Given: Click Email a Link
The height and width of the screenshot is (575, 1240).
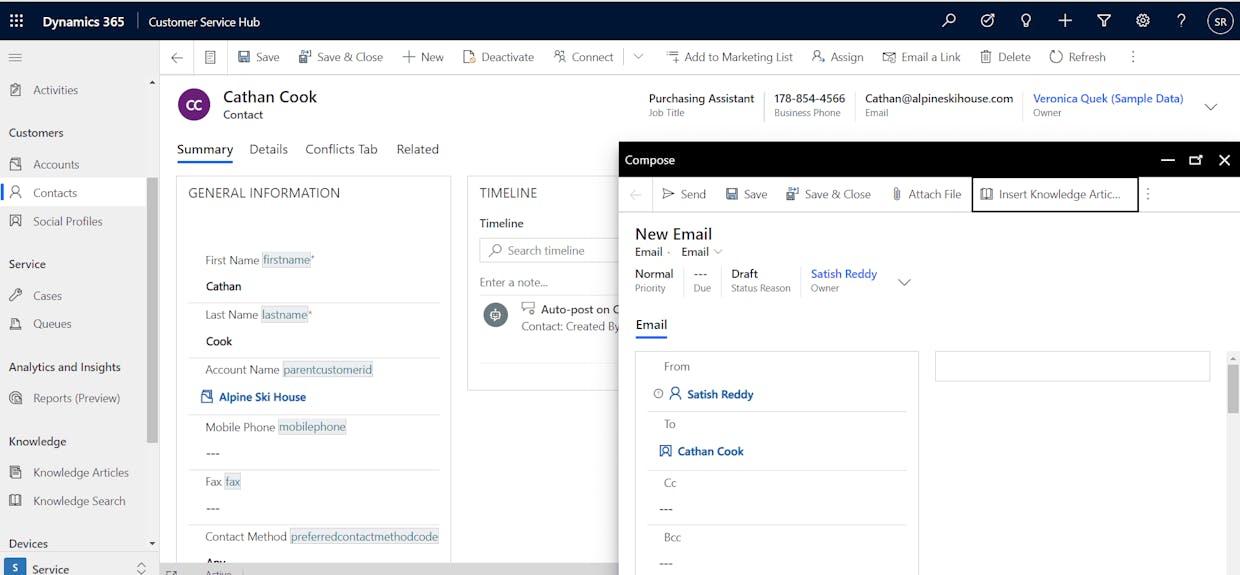Looking at the screenshot, I should click(921, 57).
